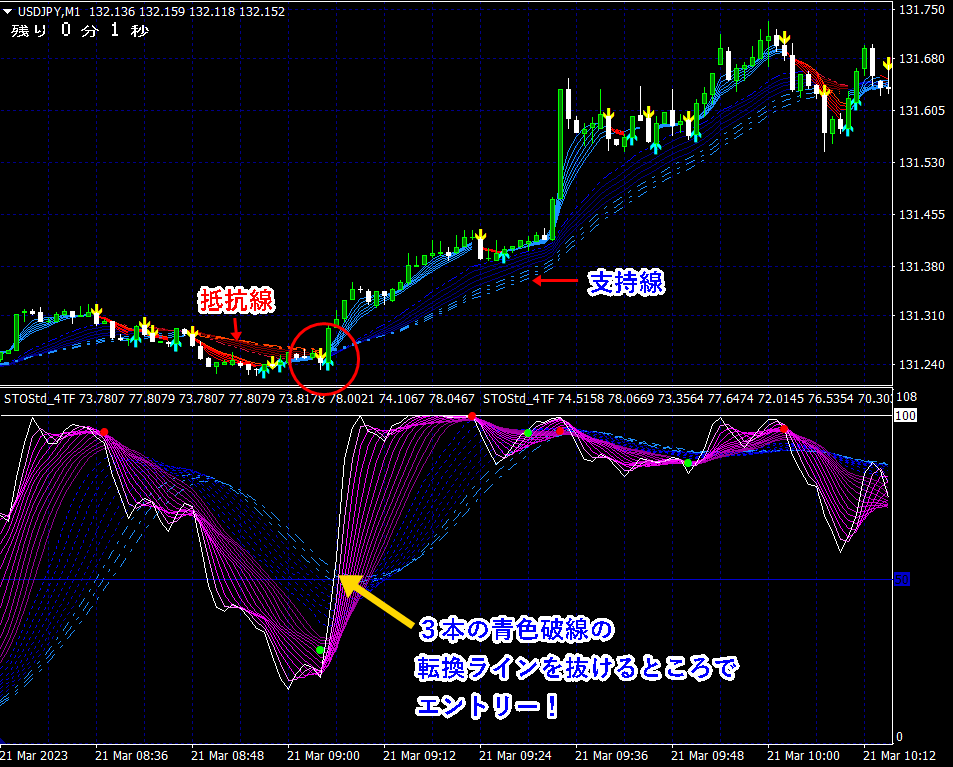Click the 108 scale value of the indicator
953x767 pixels.
click(906, 397)
